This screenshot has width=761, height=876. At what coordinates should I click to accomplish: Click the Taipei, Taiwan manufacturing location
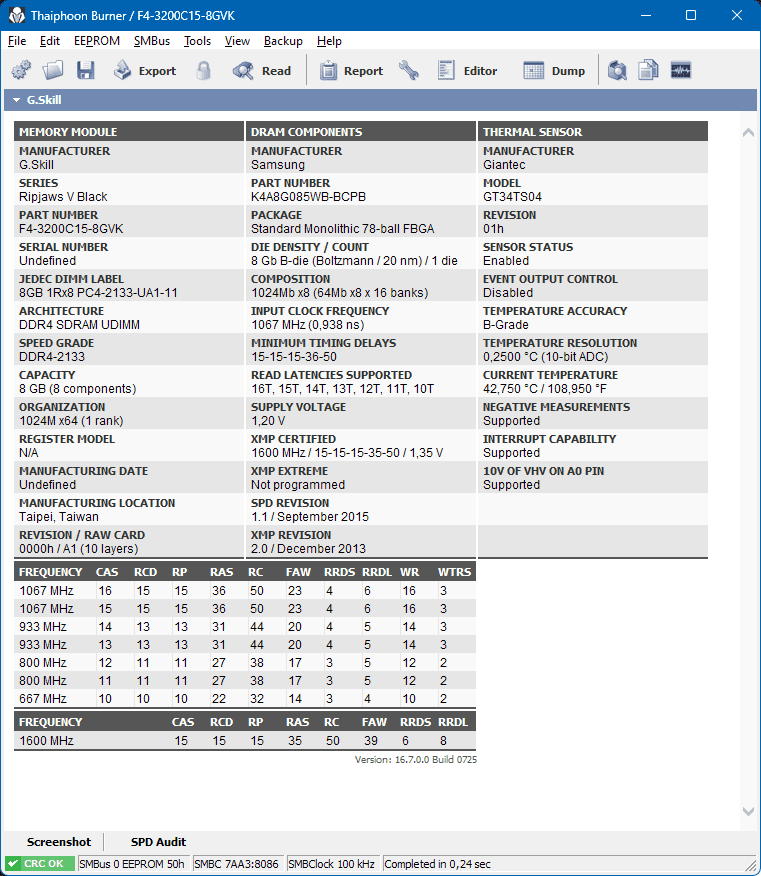[x=59, y=517]
